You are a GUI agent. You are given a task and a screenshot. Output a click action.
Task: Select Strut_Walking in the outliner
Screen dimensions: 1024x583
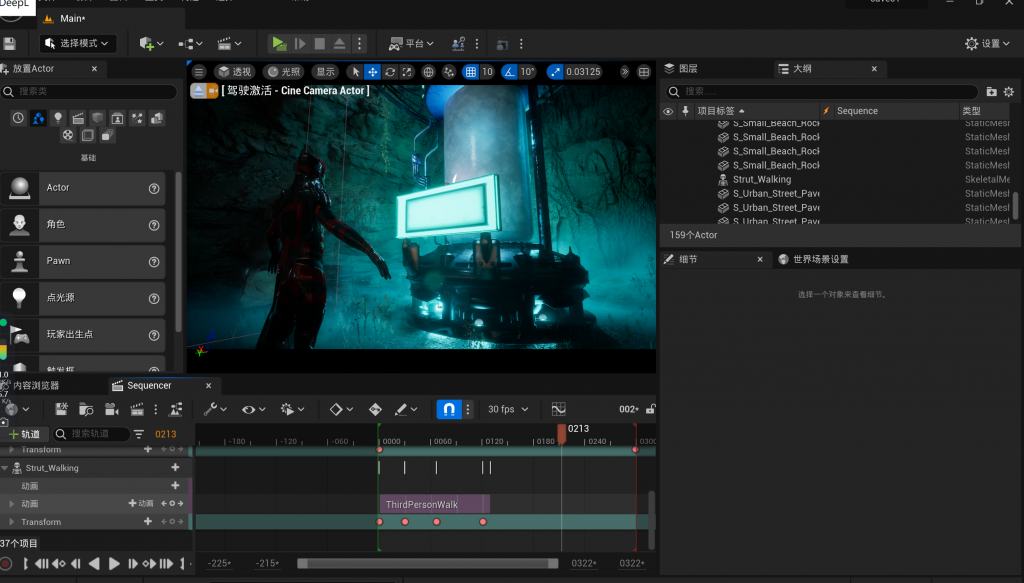click(x=761, y=180)
